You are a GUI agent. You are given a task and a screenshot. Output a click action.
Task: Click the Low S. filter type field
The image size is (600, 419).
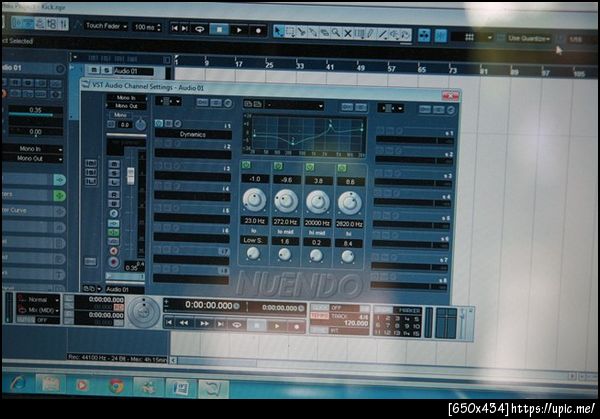[253, 240]
